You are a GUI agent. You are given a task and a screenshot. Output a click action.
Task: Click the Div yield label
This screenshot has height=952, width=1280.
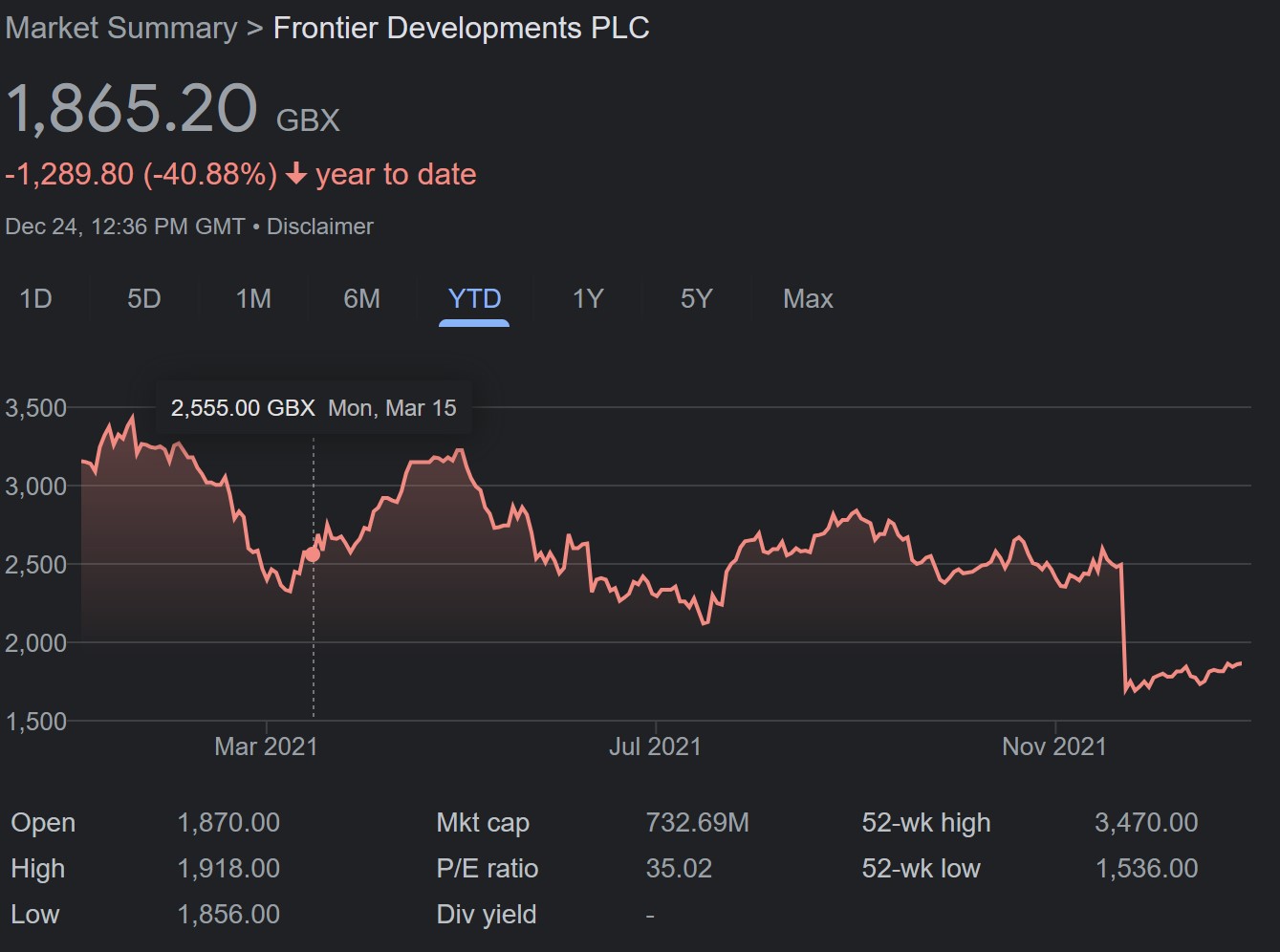tap(486, 915)
